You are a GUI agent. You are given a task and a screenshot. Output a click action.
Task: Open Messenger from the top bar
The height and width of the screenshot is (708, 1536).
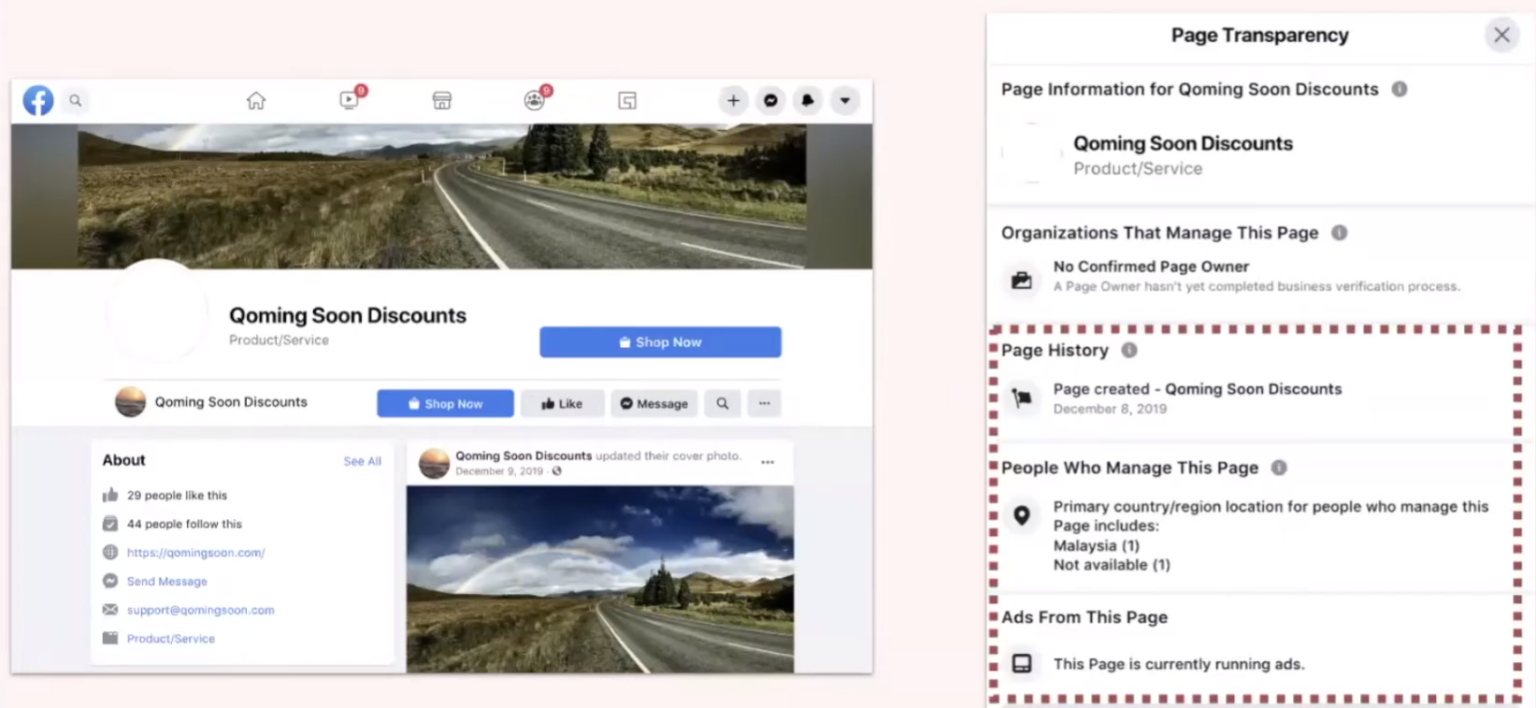(771, 100)
